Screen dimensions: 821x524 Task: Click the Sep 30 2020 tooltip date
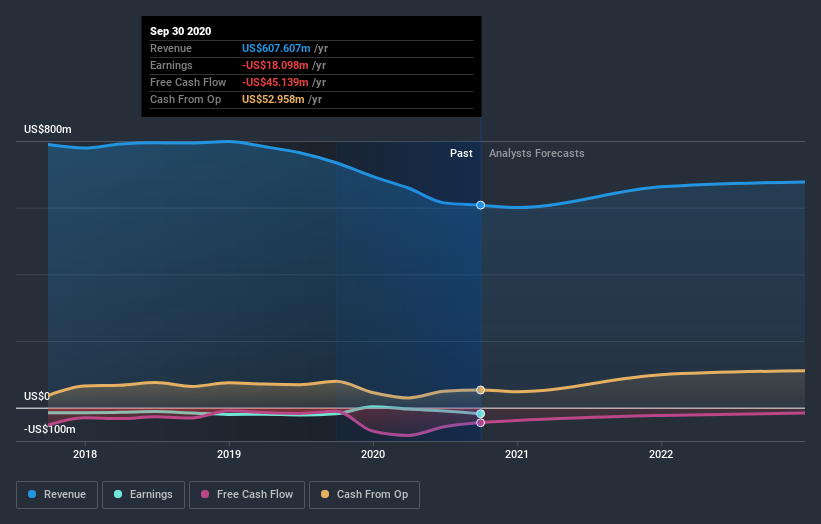click(x=181, y=31)
